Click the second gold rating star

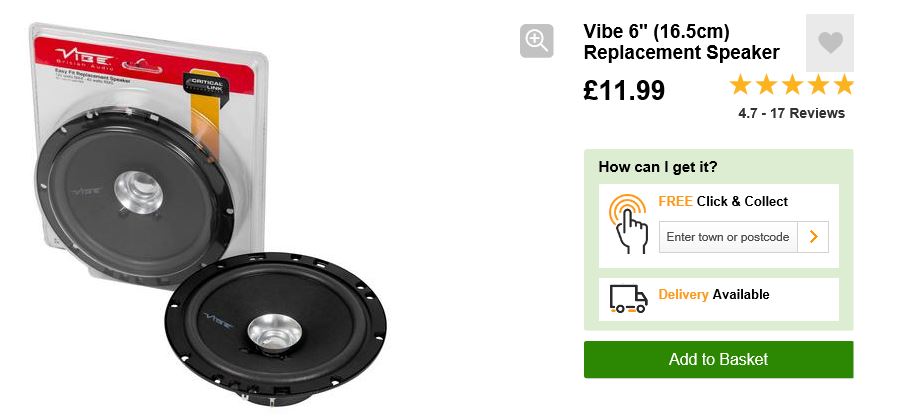click(766, 84)
